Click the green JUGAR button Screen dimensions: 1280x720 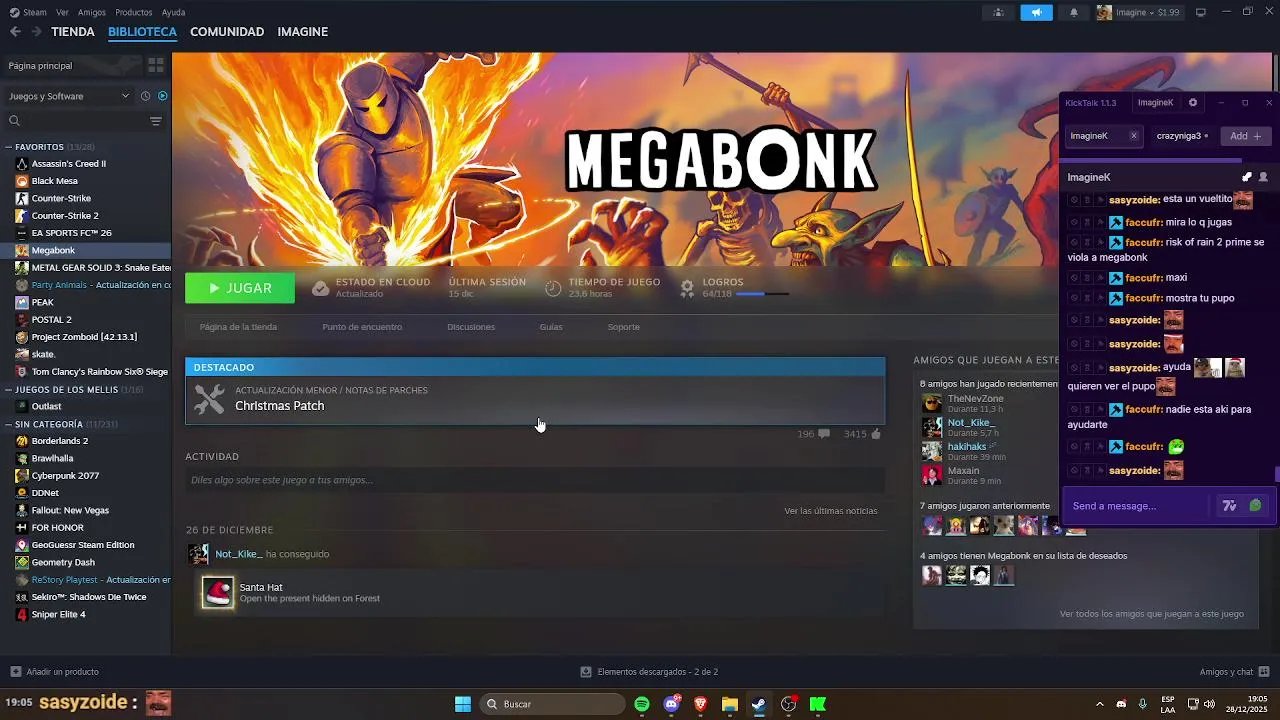[240, 288]
